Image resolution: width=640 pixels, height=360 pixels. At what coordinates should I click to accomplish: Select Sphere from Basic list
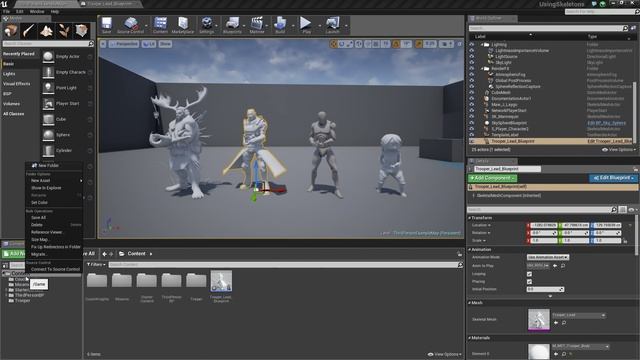click(x=67, y=135)
